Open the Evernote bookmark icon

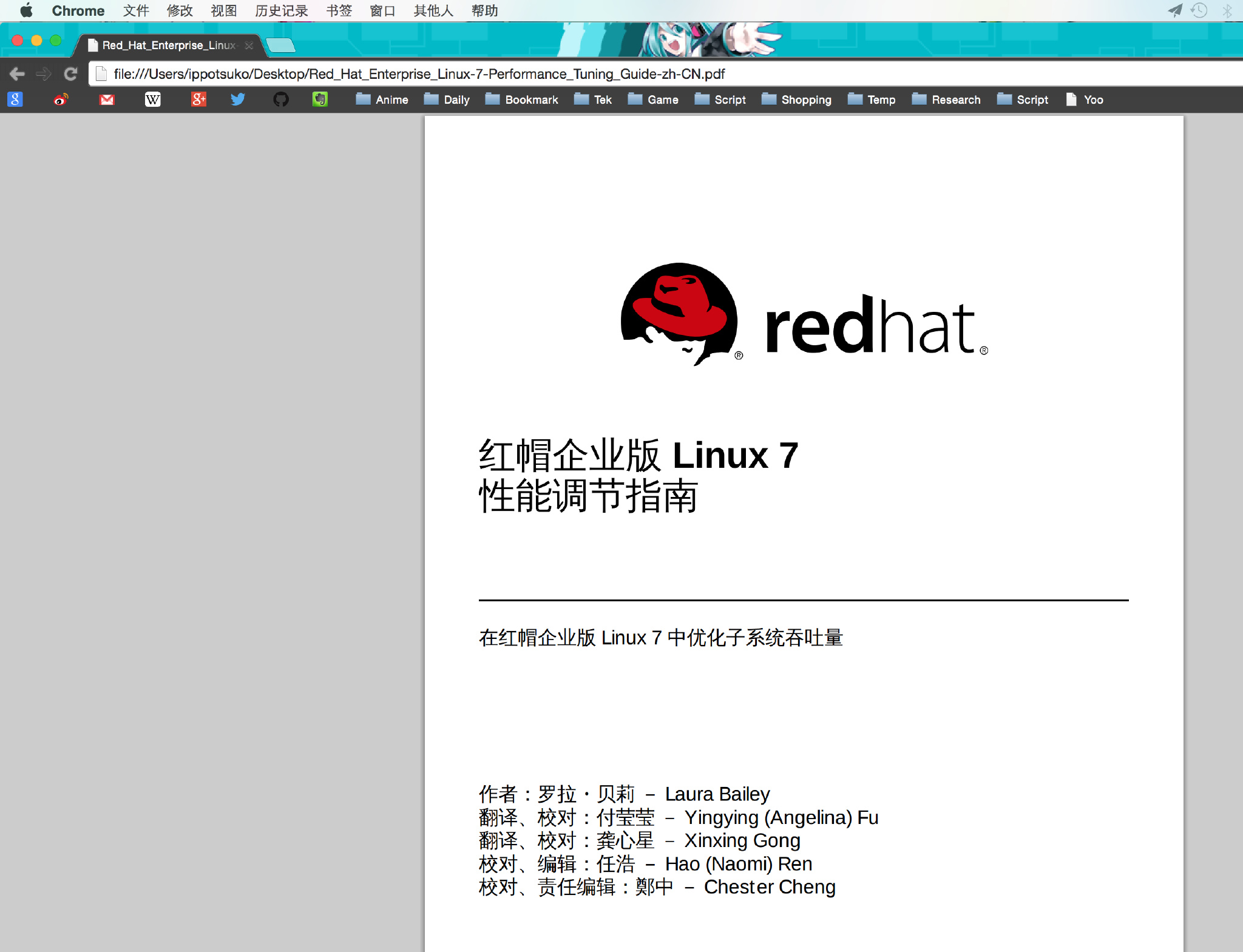[320, 100]
